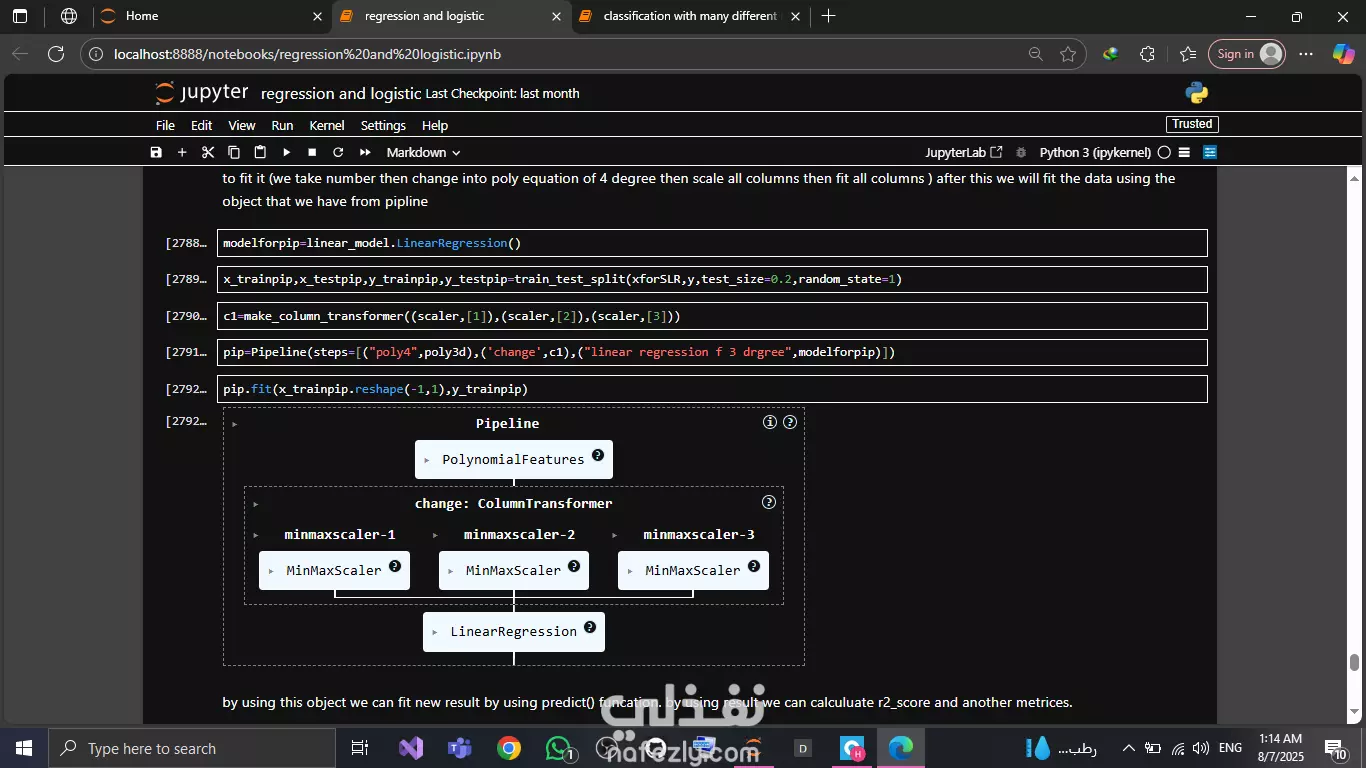Open the Kernel menu

pos(327,125)
